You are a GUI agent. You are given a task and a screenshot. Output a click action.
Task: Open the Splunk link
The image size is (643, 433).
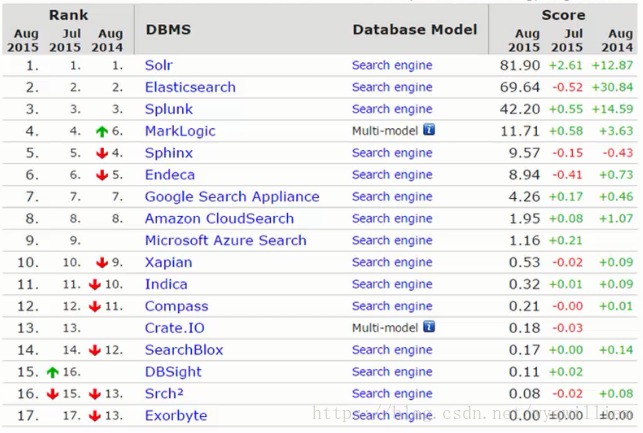click(169, 109)
